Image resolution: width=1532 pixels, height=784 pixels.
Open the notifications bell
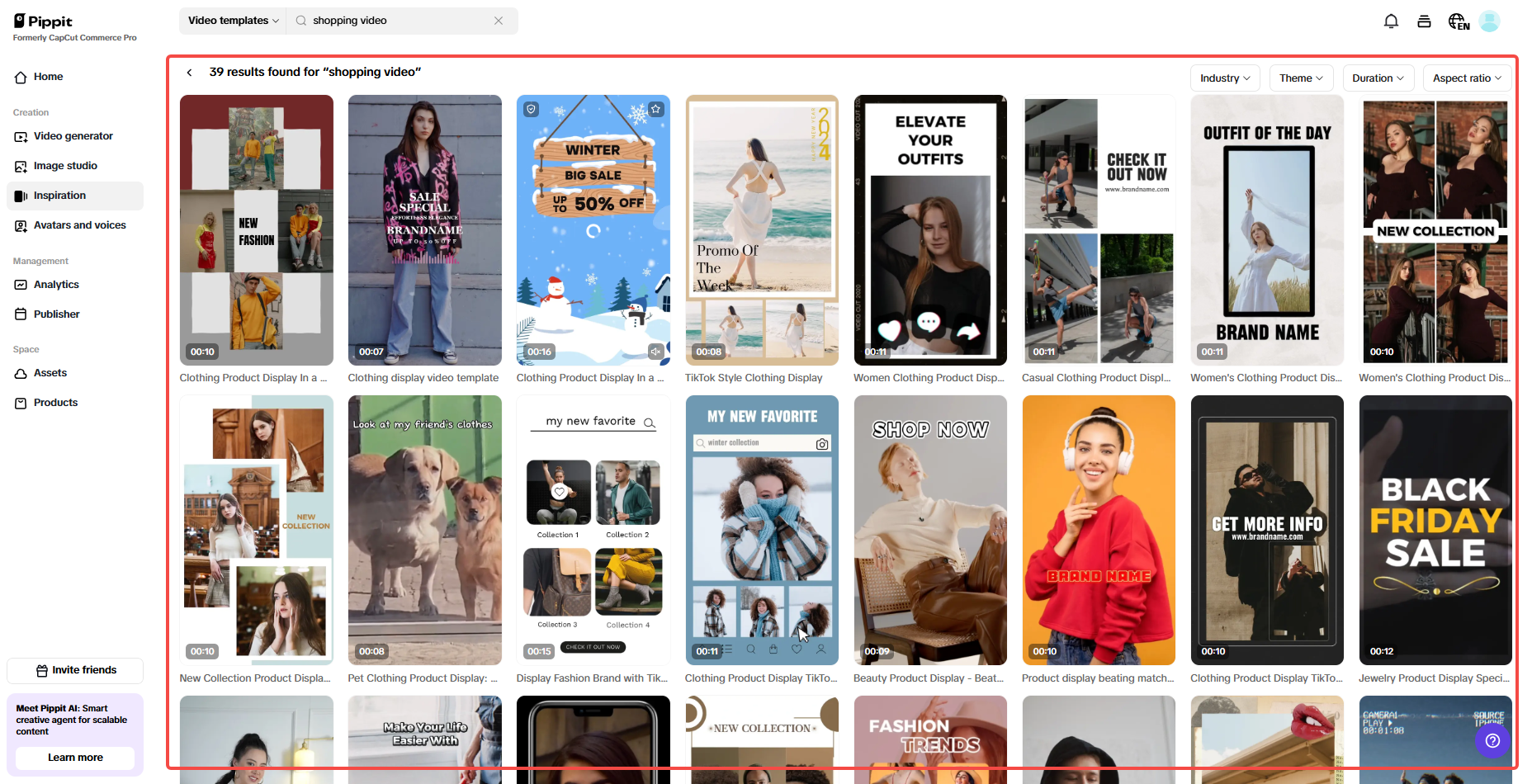coord(1391,21)
